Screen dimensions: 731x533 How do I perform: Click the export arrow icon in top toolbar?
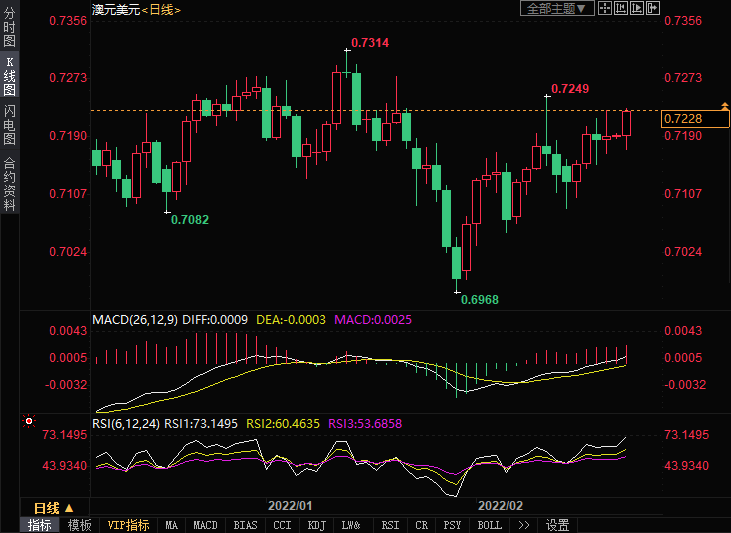tap(652, 8)
